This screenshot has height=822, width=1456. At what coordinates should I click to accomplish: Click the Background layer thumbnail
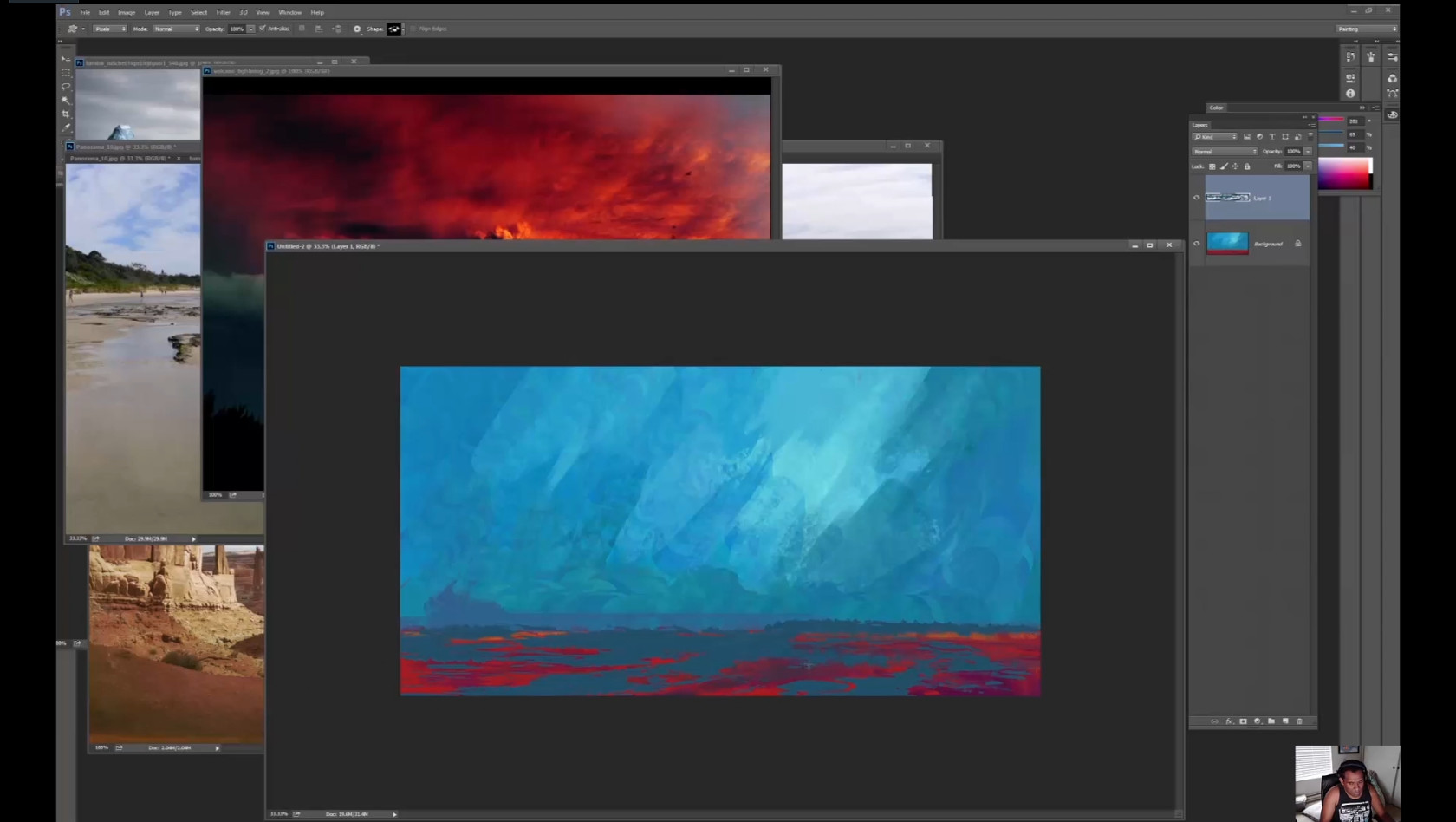tap(1227, 244)
